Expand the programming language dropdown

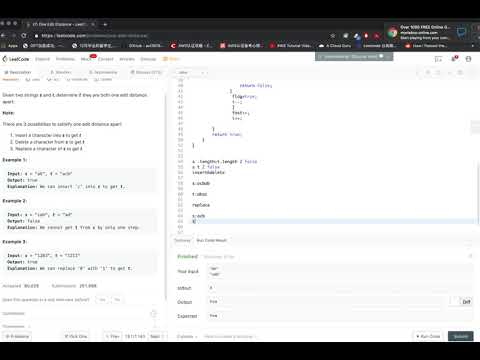tap(191, 72)
